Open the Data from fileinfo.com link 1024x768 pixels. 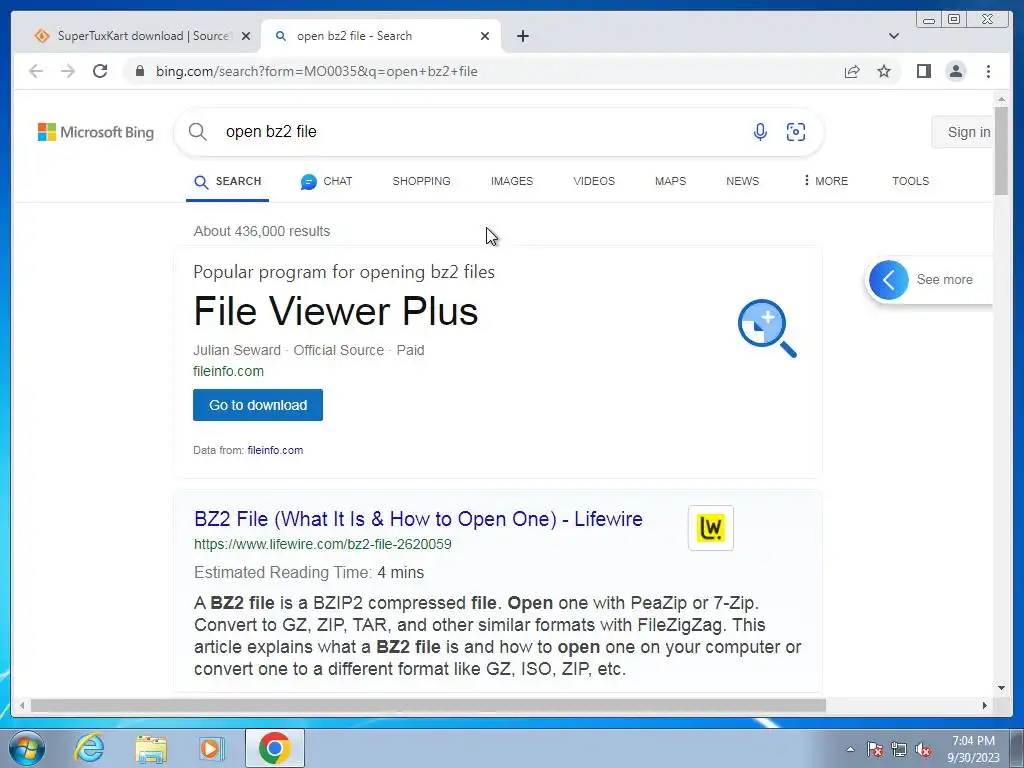[275, 450]
